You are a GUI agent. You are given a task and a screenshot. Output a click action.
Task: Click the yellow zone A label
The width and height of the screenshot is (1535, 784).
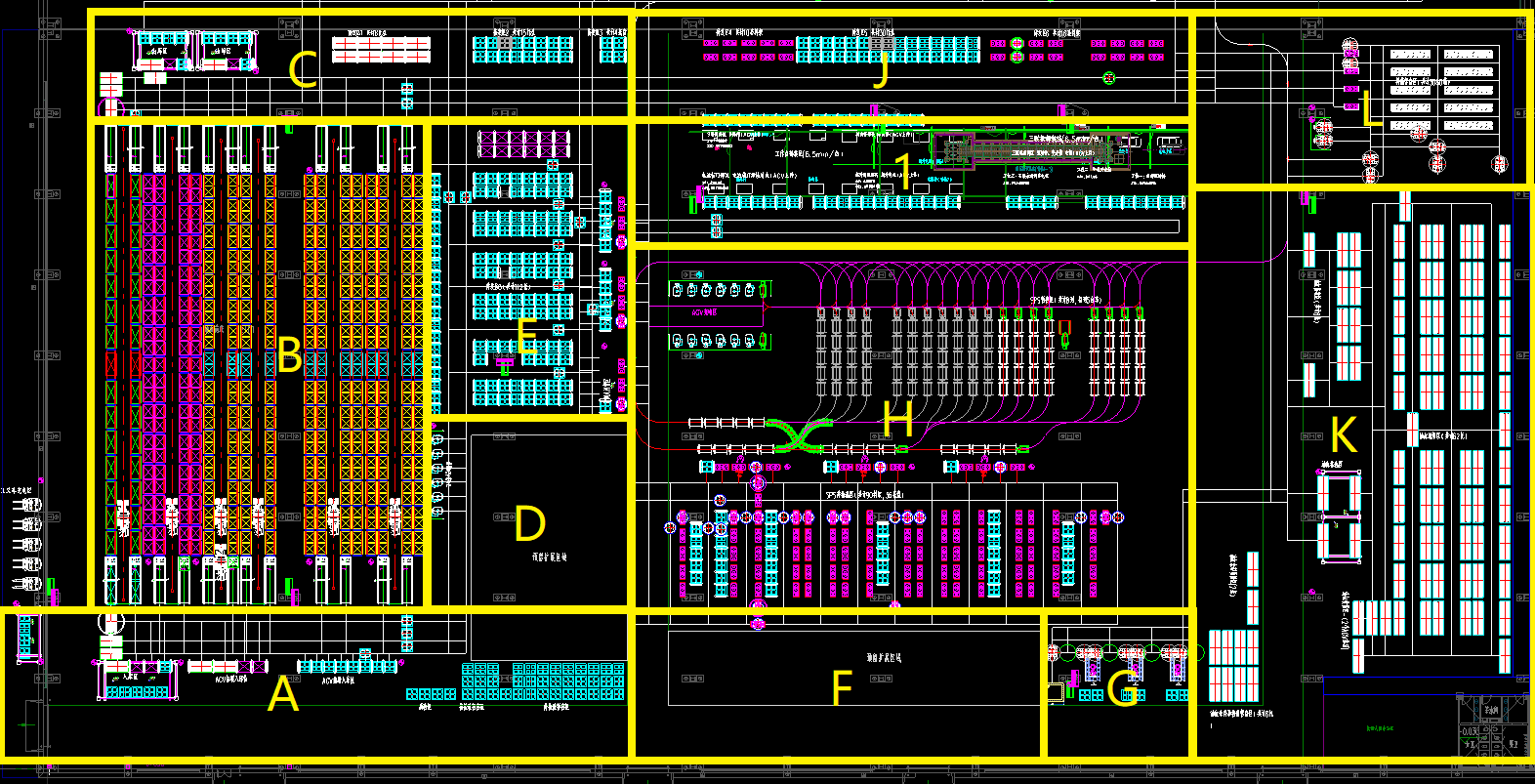click(x=283, y=695)
